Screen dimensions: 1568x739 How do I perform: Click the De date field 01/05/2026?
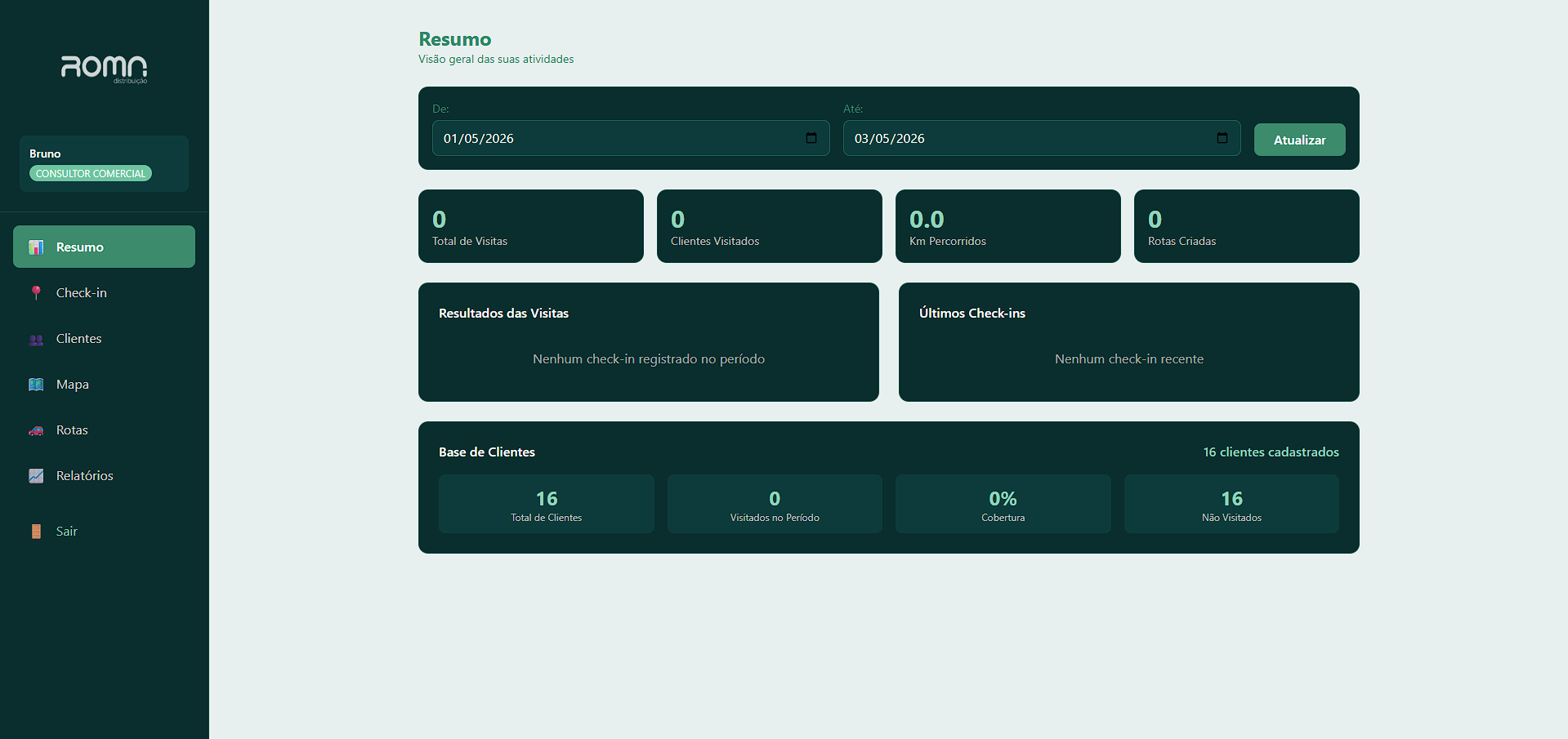631,138
